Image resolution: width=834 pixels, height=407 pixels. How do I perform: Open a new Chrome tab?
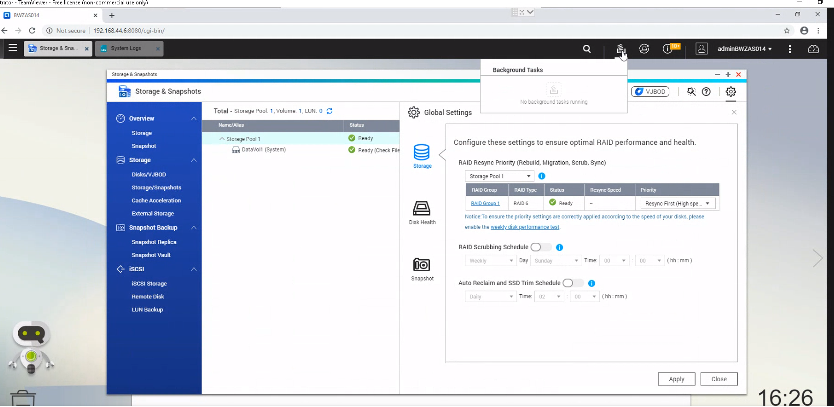(x=112, y=15)
